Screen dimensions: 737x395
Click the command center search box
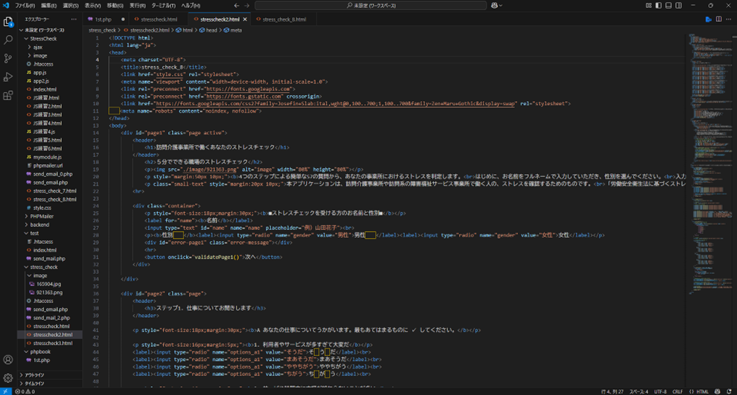(x=370, y=6)
